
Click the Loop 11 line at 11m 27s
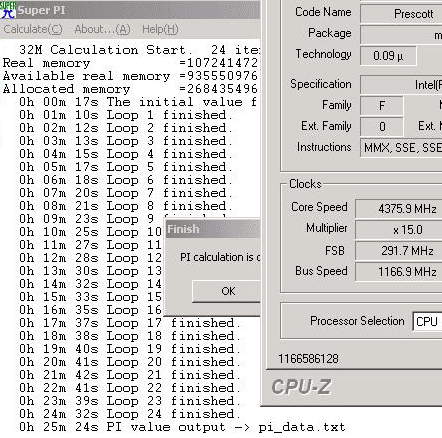point(91,245)
